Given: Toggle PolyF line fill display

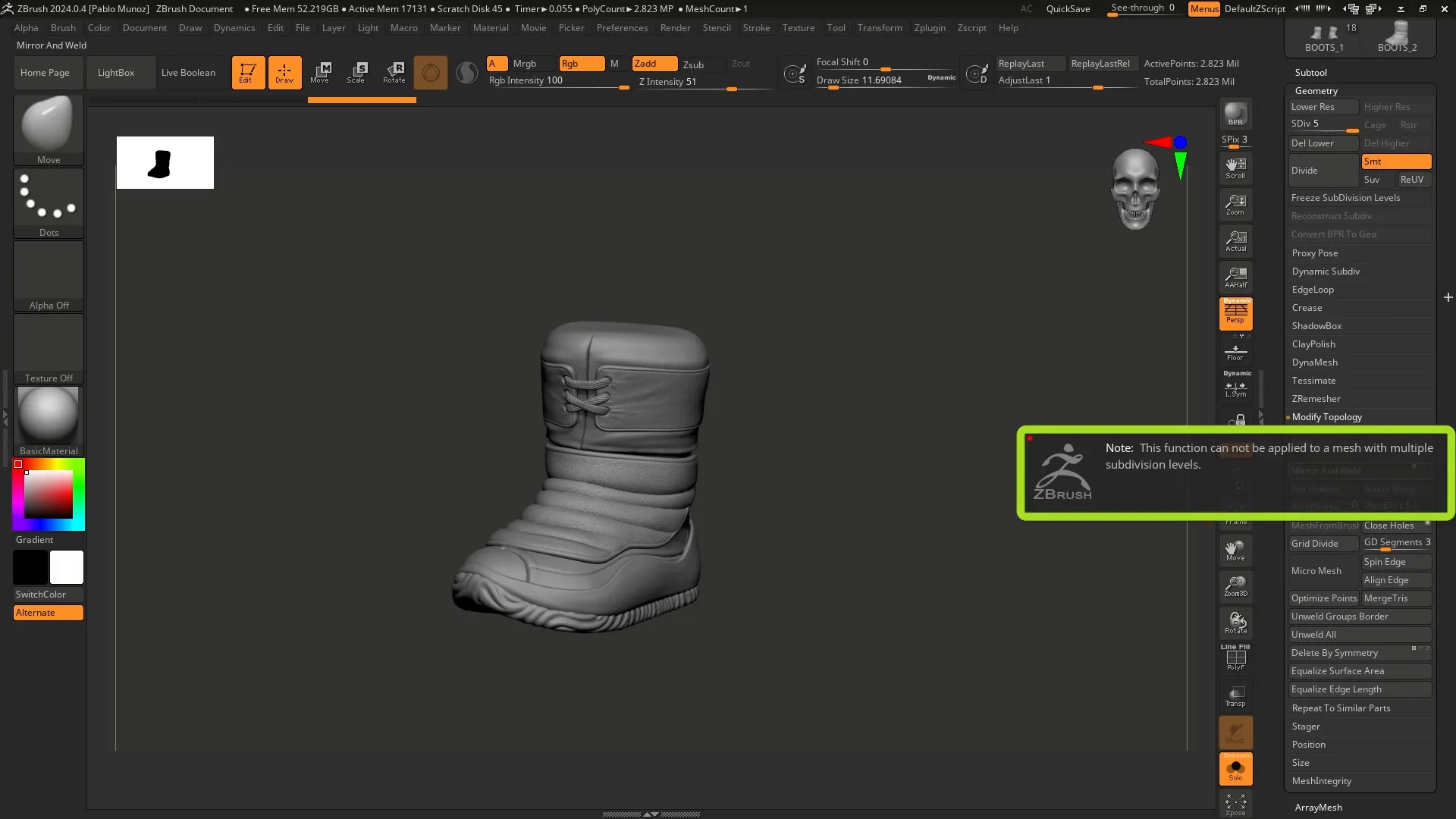Looking at the screenshot, I should (1235, 658).
